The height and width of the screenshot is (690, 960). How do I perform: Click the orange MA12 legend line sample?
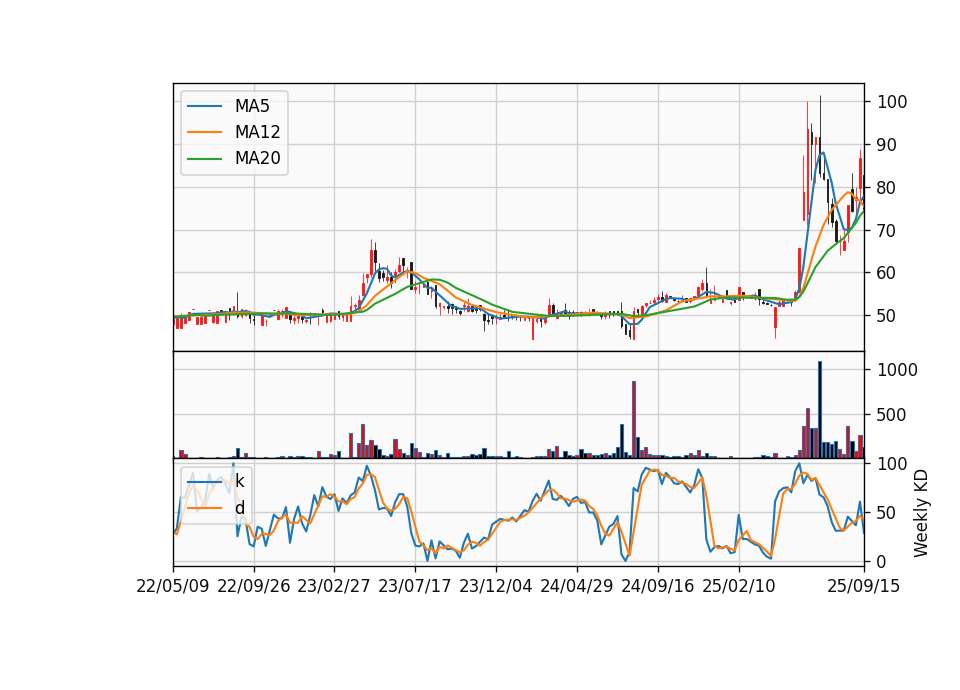pos(204,132)
